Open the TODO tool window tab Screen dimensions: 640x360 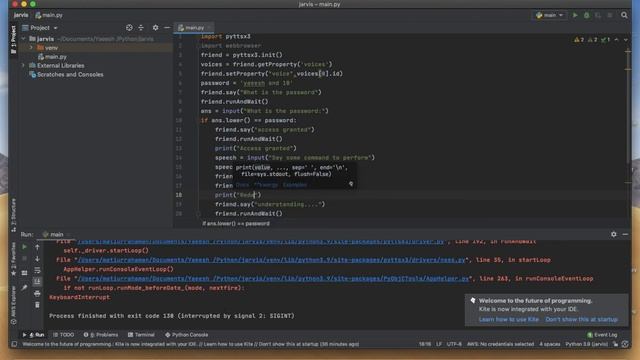tap(64, 335)
